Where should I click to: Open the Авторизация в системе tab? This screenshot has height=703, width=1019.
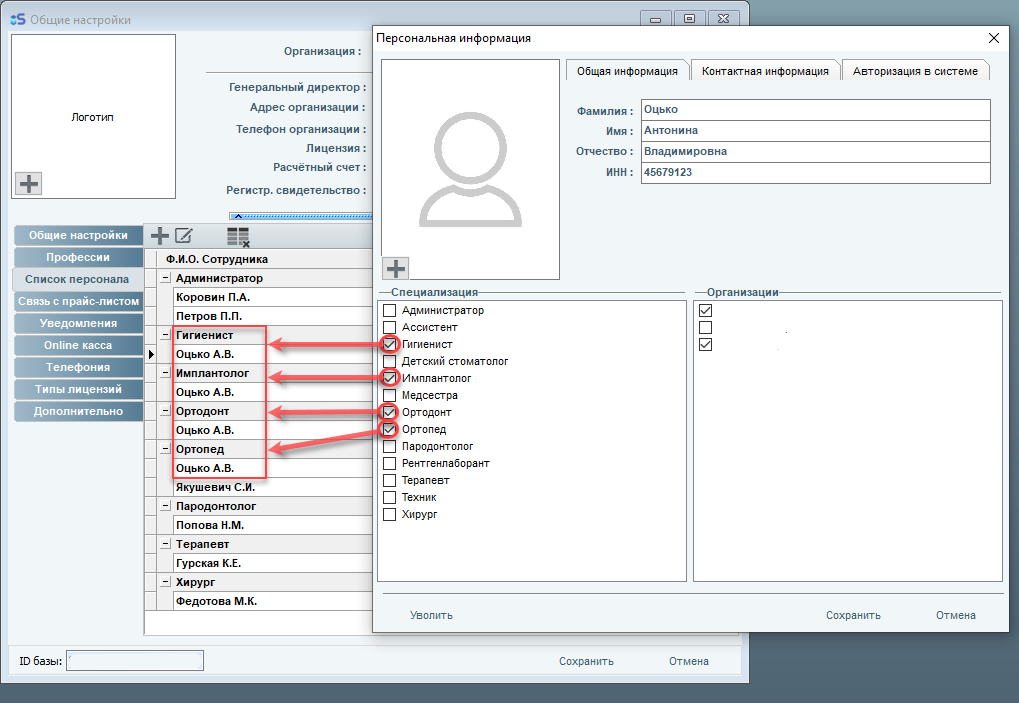click(915, 71)
